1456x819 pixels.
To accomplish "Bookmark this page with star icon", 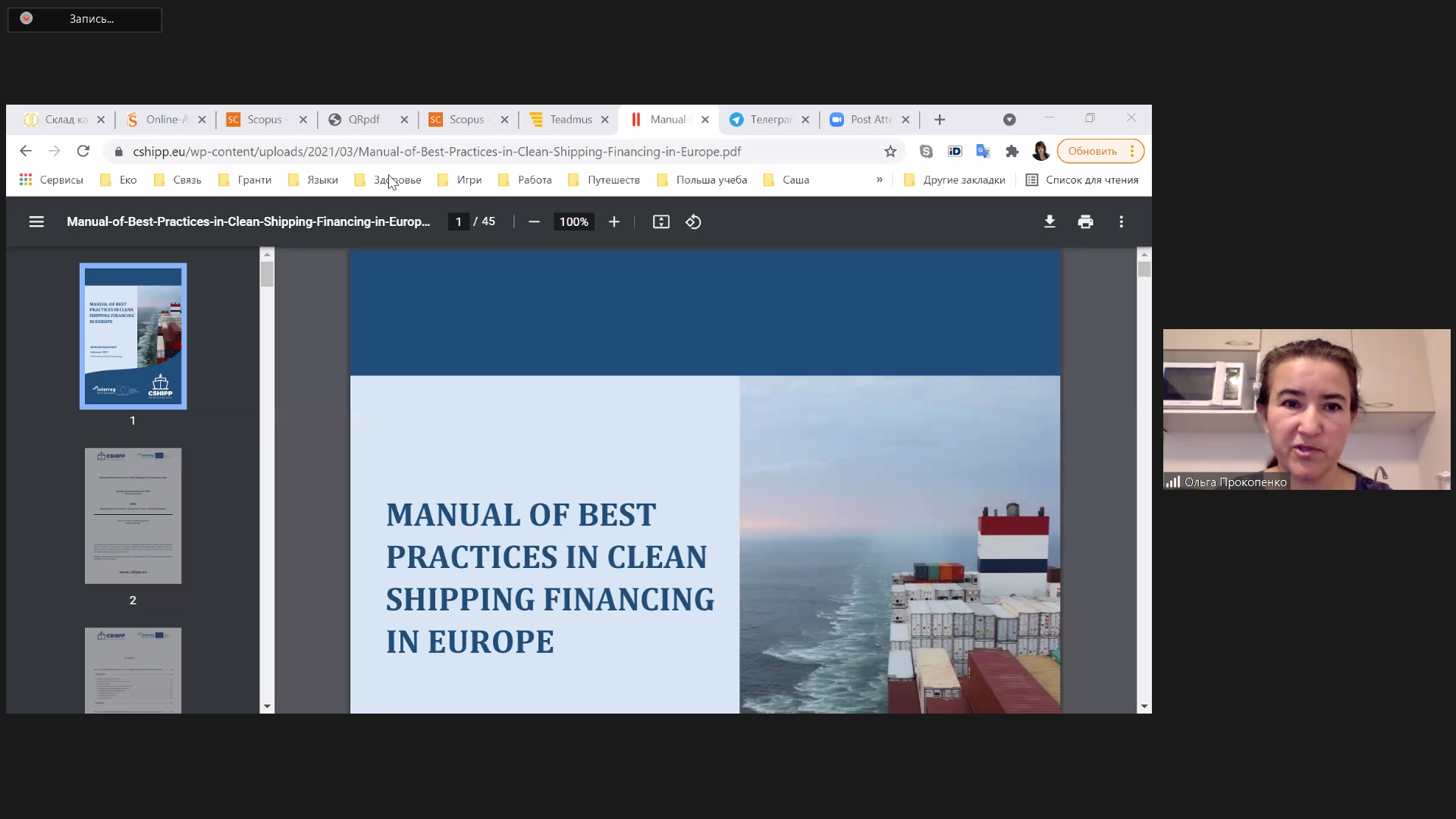I will [890, 152].
